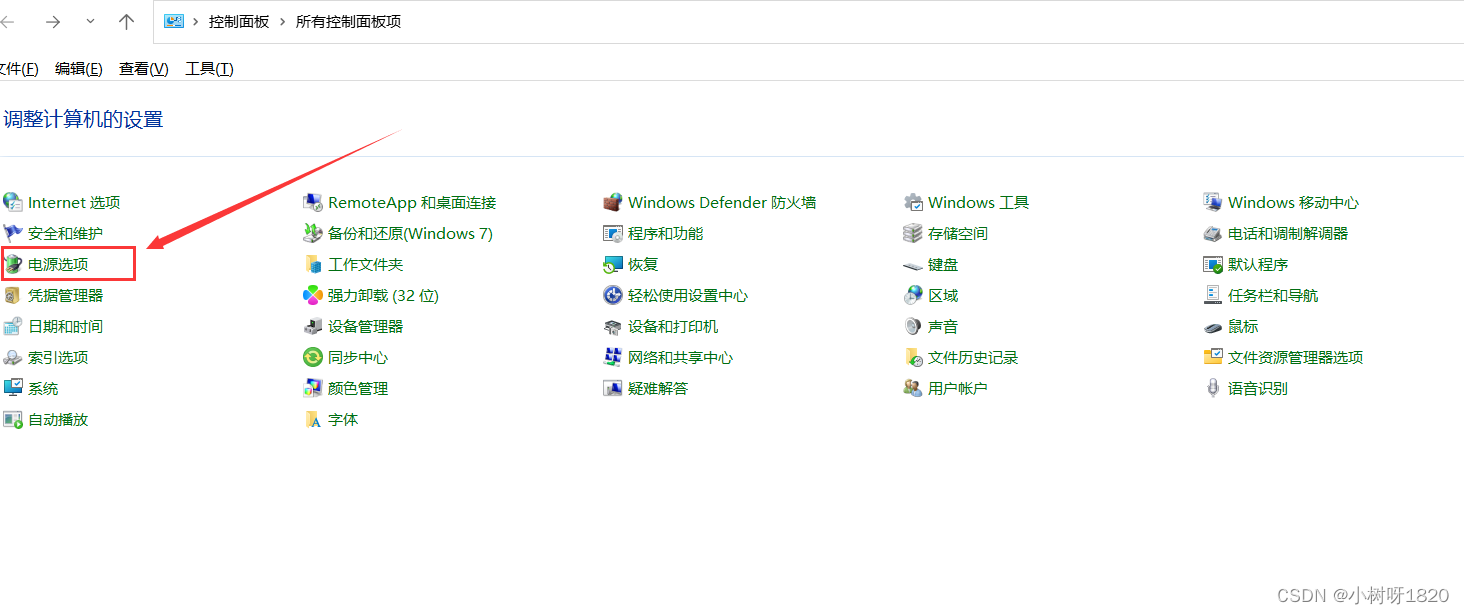1464x614 pixels.
Task: Open the 设备管理器 icon
Action: (x=313, y=326)
